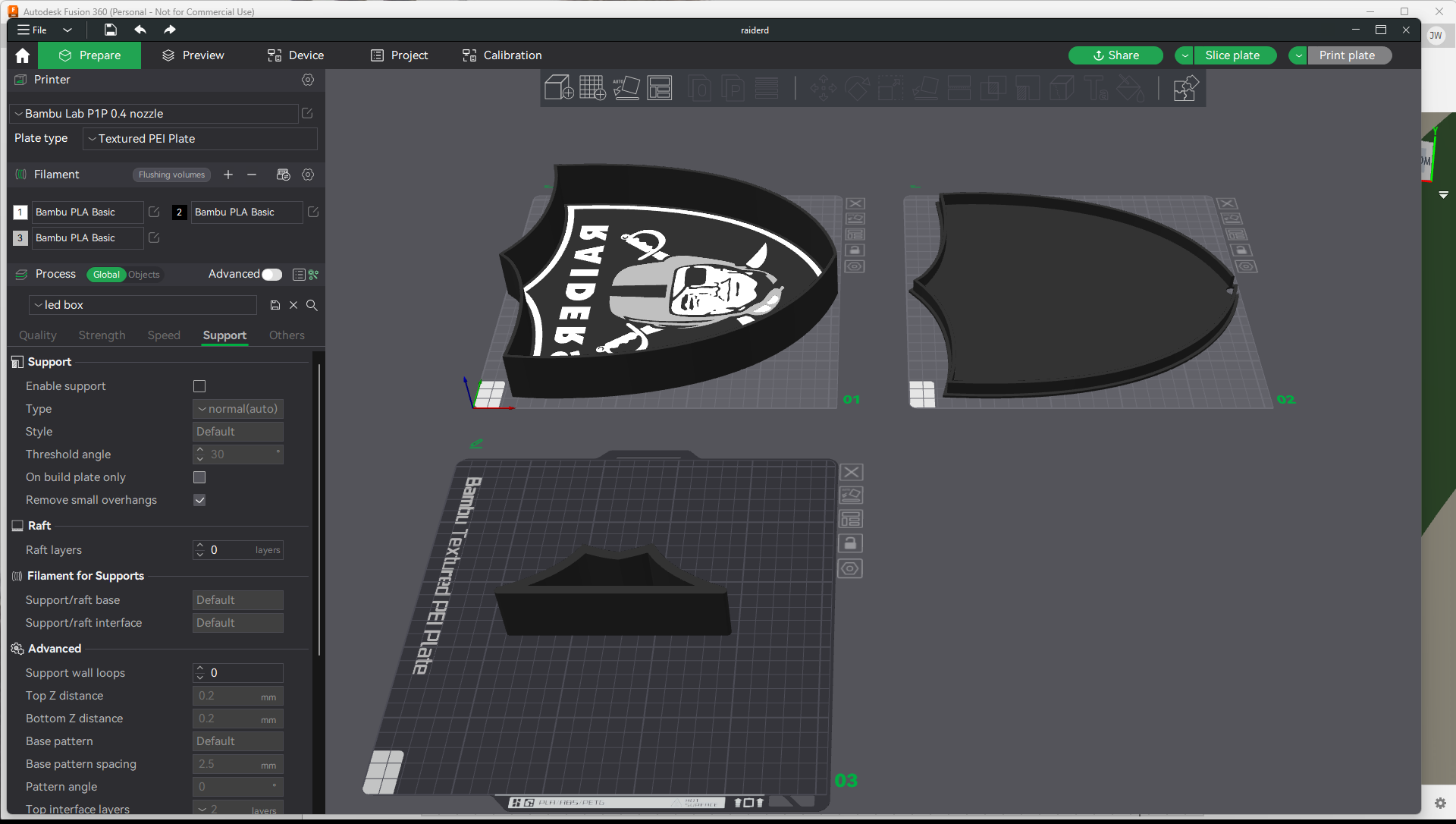Tick the On build plate only checkbox
This screenshot has height=824, width=1456.
[199, 477]
